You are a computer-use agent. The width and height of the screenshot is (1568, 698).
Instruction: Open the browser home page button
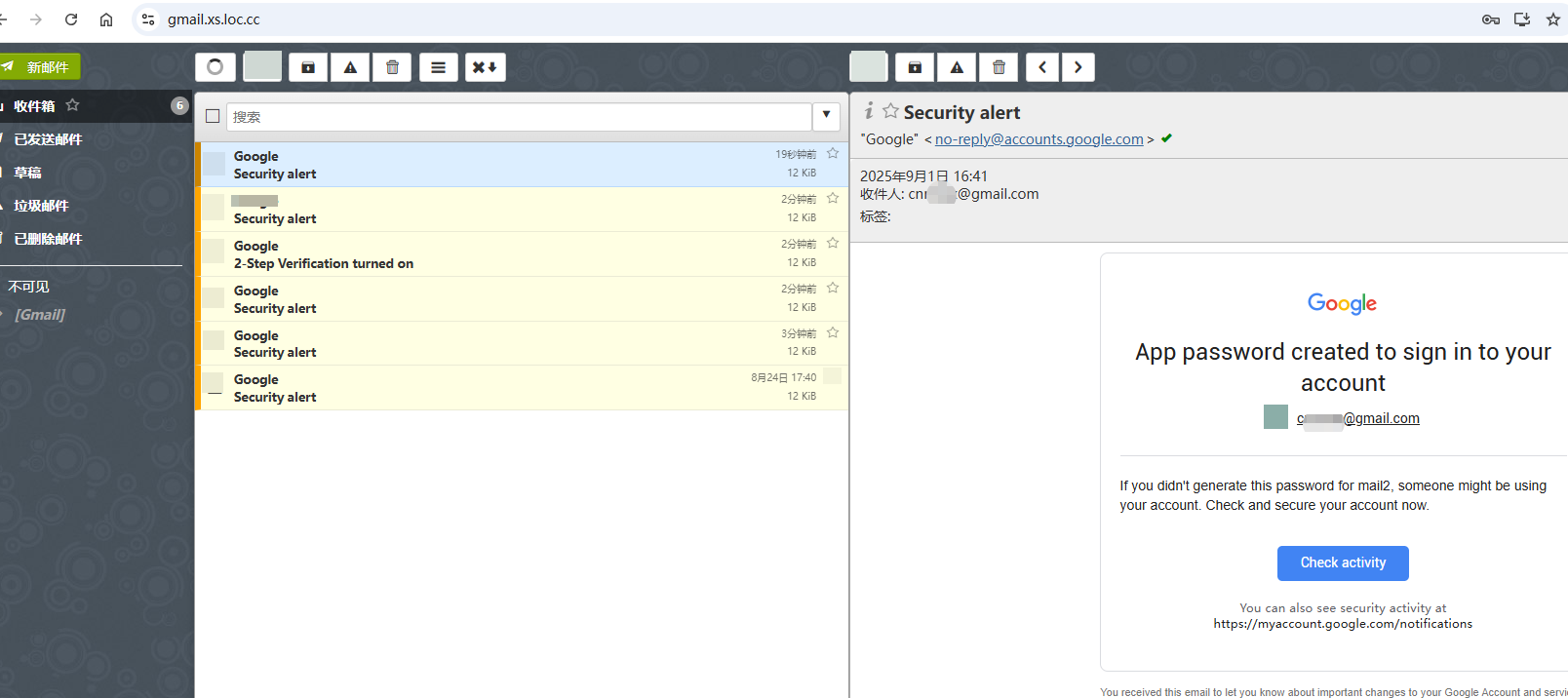pyautogui.click(x=106, y=19)
